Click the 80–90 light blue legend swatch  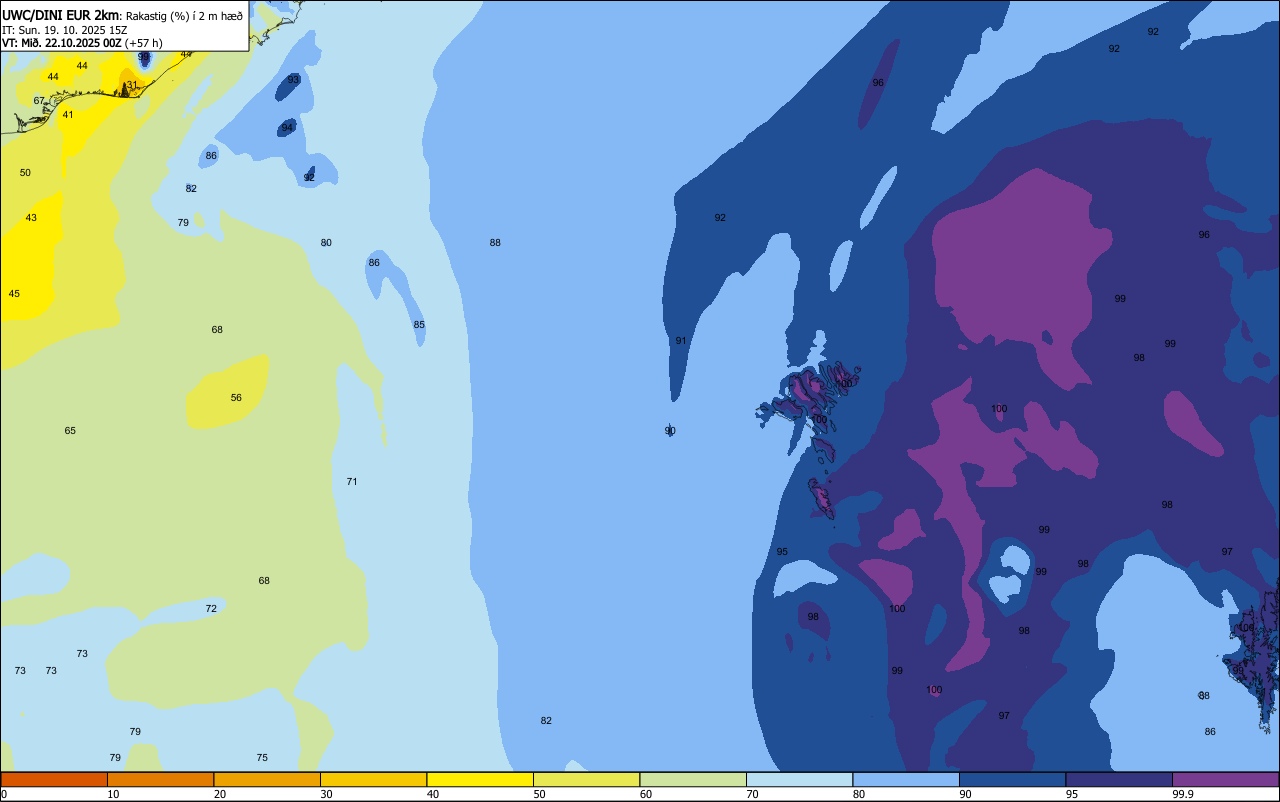[x=906, y=779]
